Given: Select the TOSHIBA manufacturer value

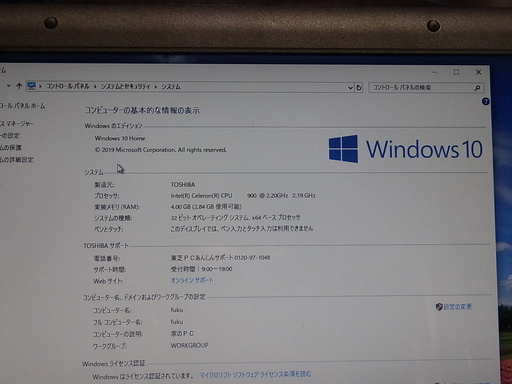Looking at the screenshot, I should click(x=183, y=184).
